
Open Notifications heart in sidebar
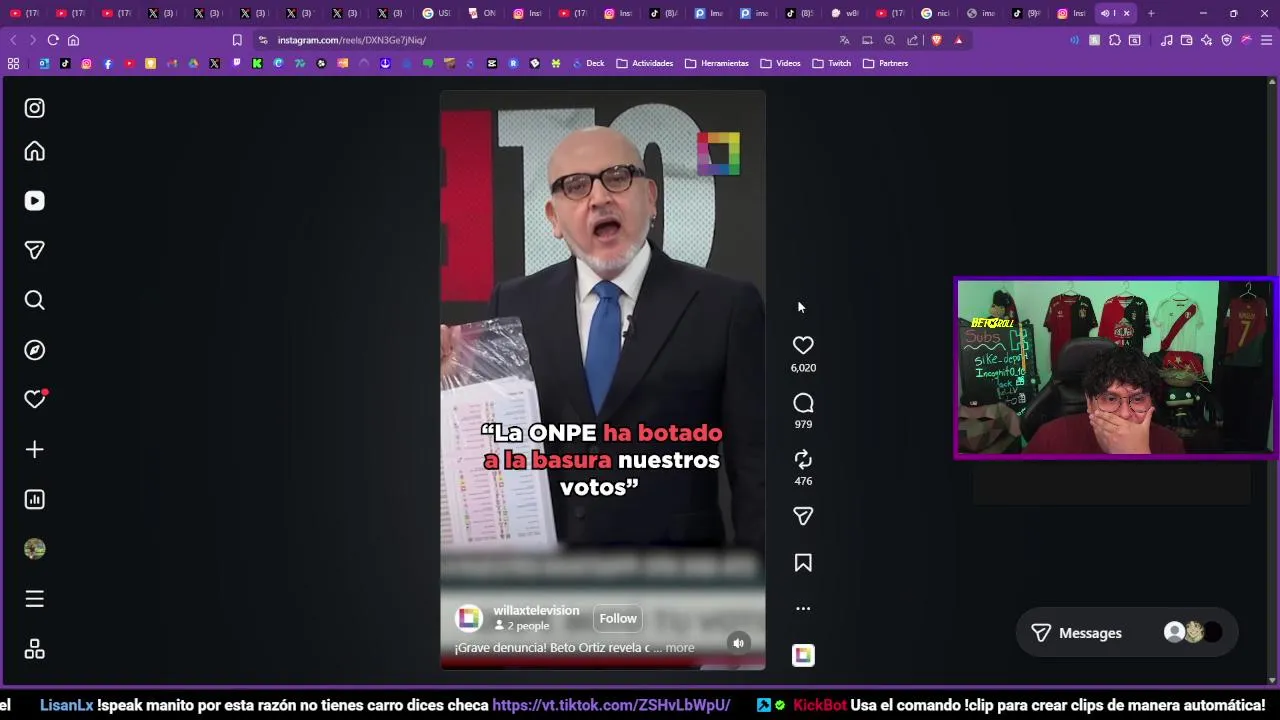click(35, 399)
